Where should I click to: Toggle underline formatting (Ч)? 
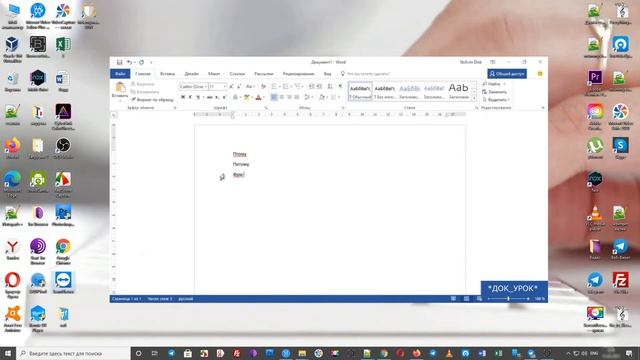pos(198,97)
